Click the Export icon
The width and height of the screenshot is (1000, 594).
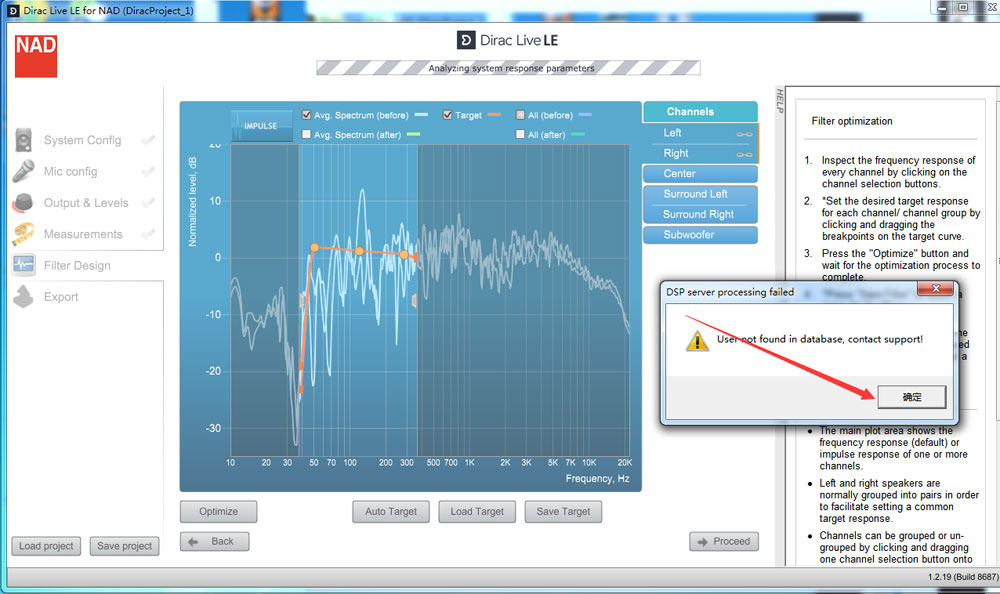[24, 297]
